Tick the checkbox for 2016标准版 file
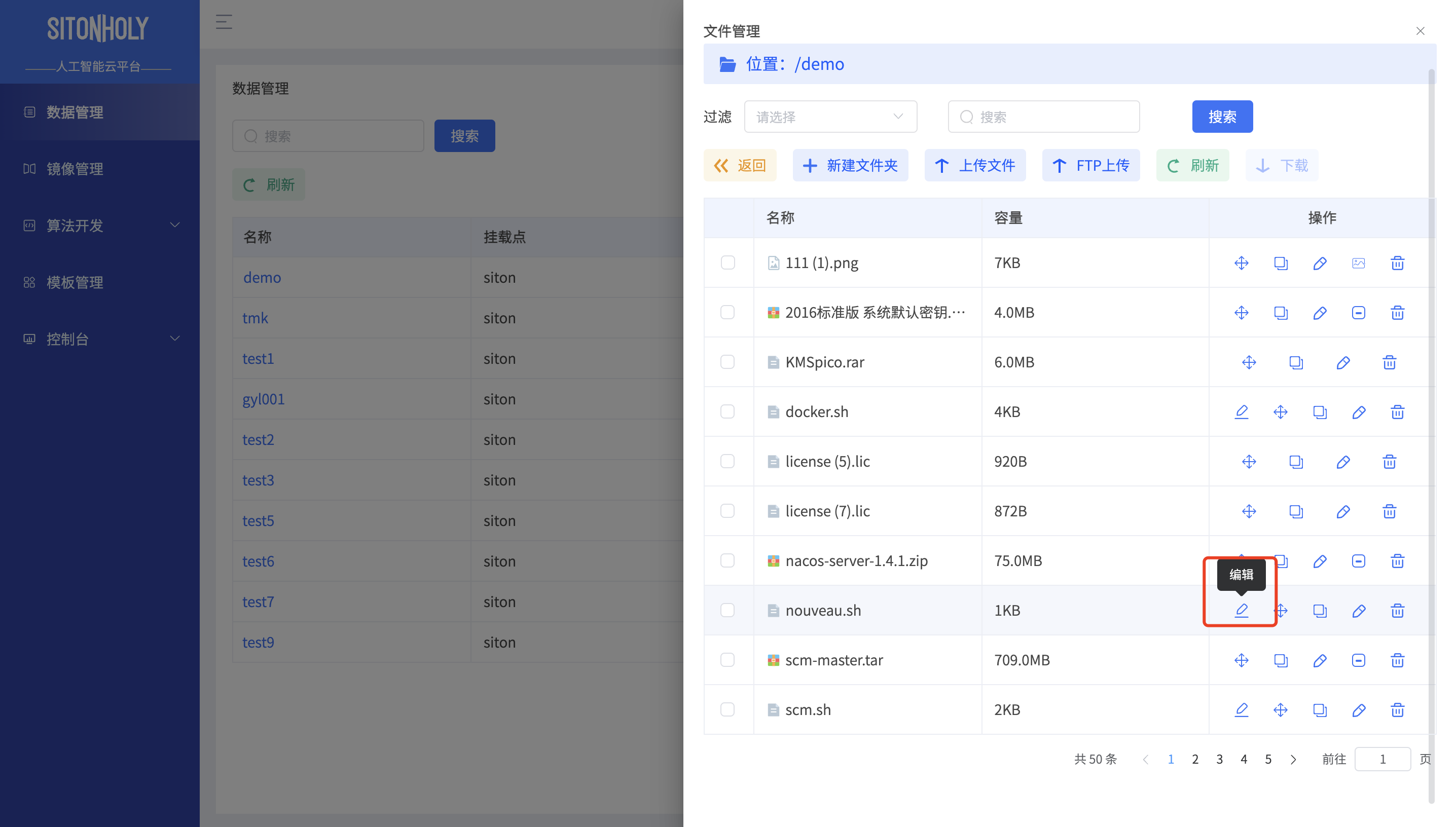 point(727,312)
